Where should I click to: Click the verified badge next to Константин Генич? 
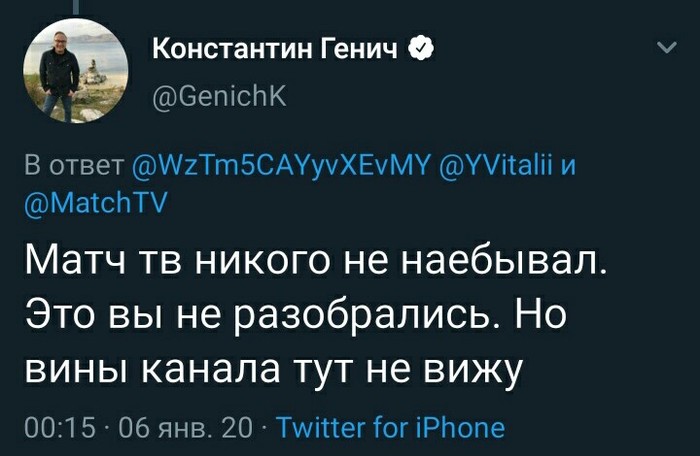421,49
